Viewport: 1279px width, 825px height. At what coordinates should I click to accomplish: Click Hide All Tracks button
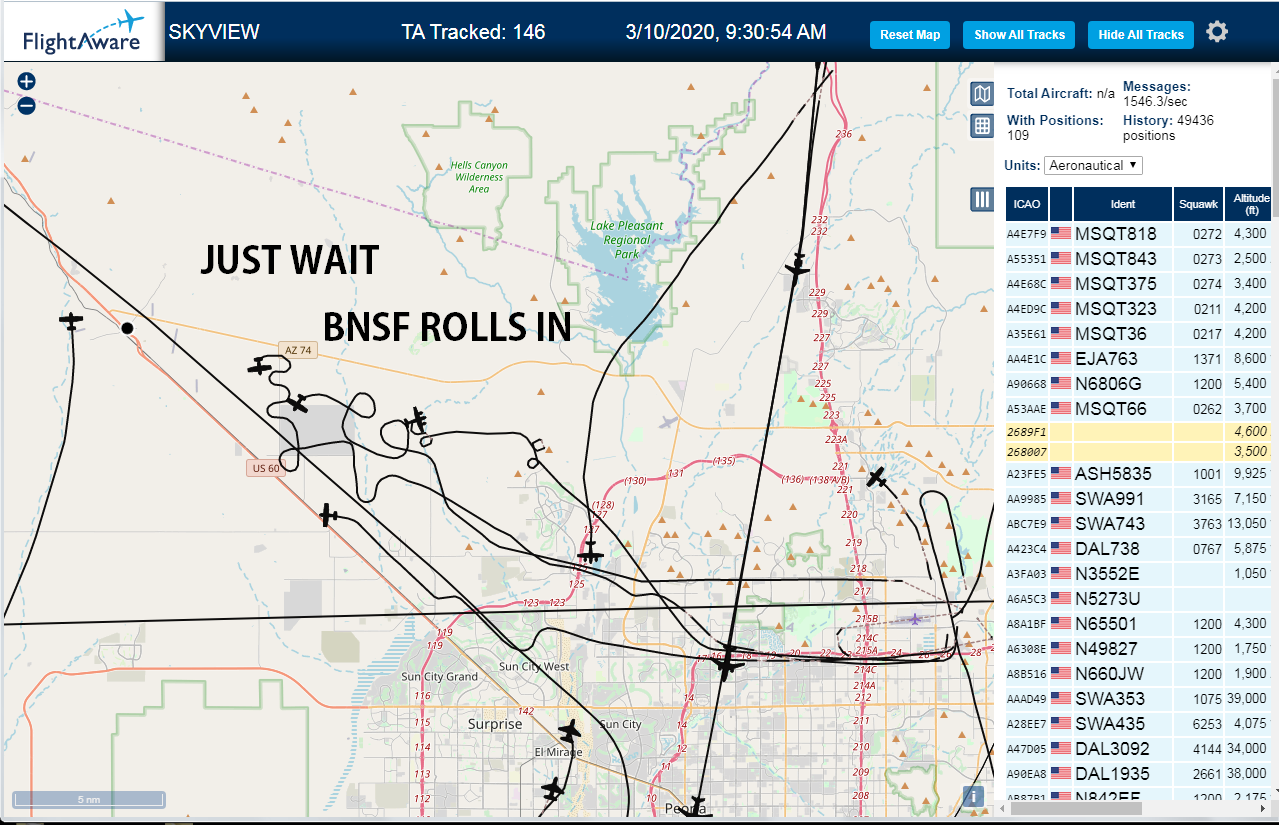(1141, 34)
